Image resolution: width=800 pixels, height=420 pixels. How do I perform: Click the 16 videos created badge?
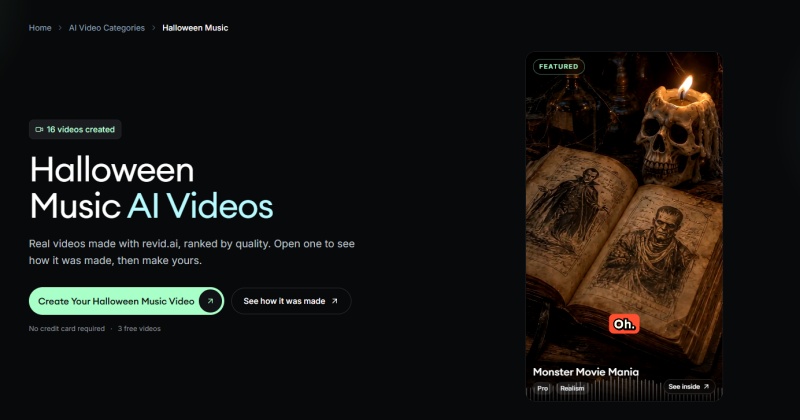click(75, 130)
